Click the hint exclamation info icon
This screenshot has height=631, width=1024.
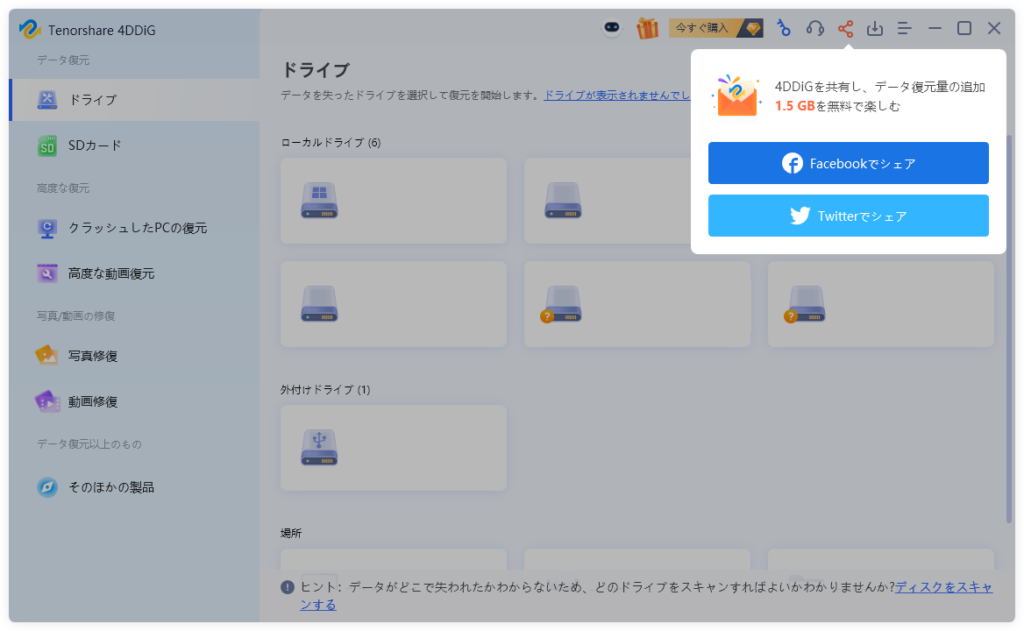tap(287, 587)
